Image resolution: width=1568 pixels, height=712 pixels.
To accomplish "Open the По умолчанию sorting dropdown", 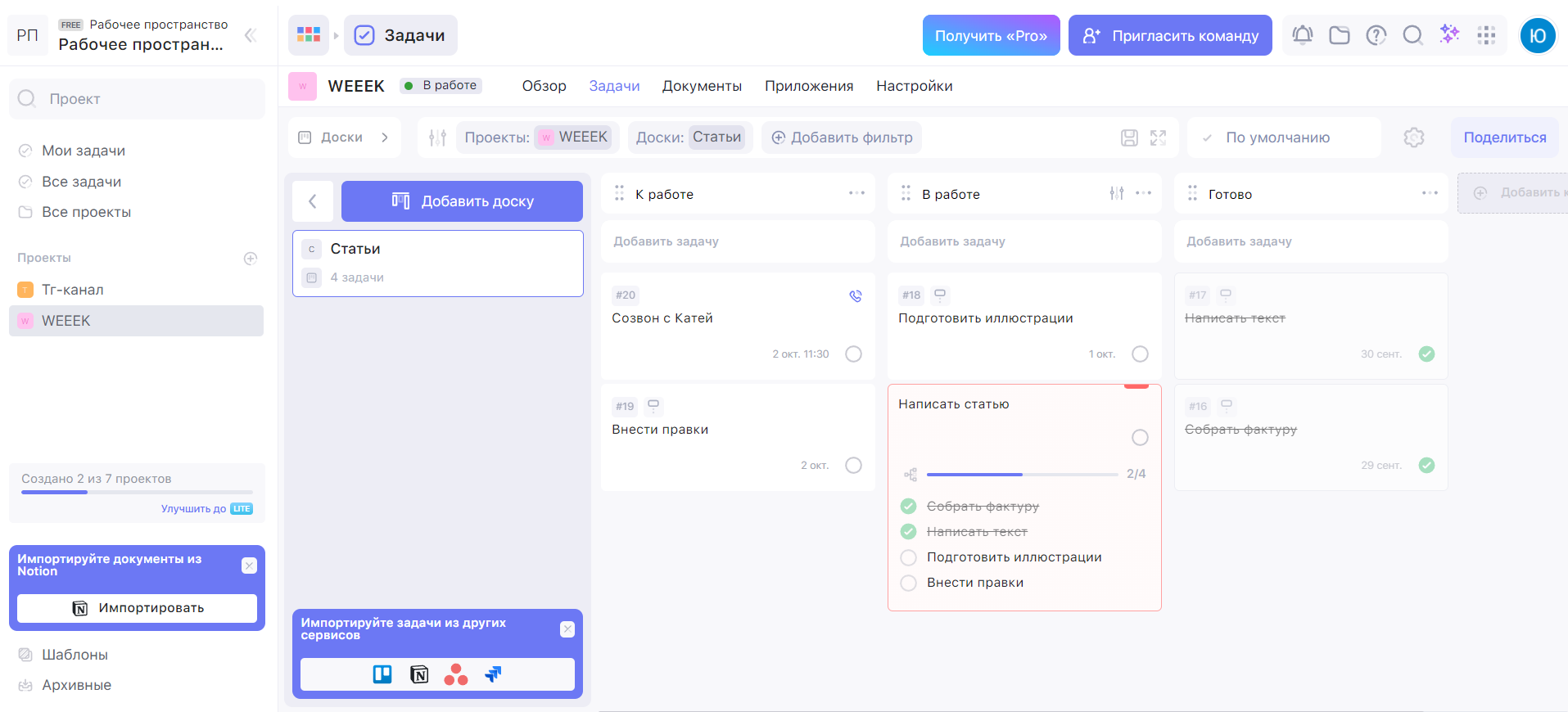I will [1284, 137].
